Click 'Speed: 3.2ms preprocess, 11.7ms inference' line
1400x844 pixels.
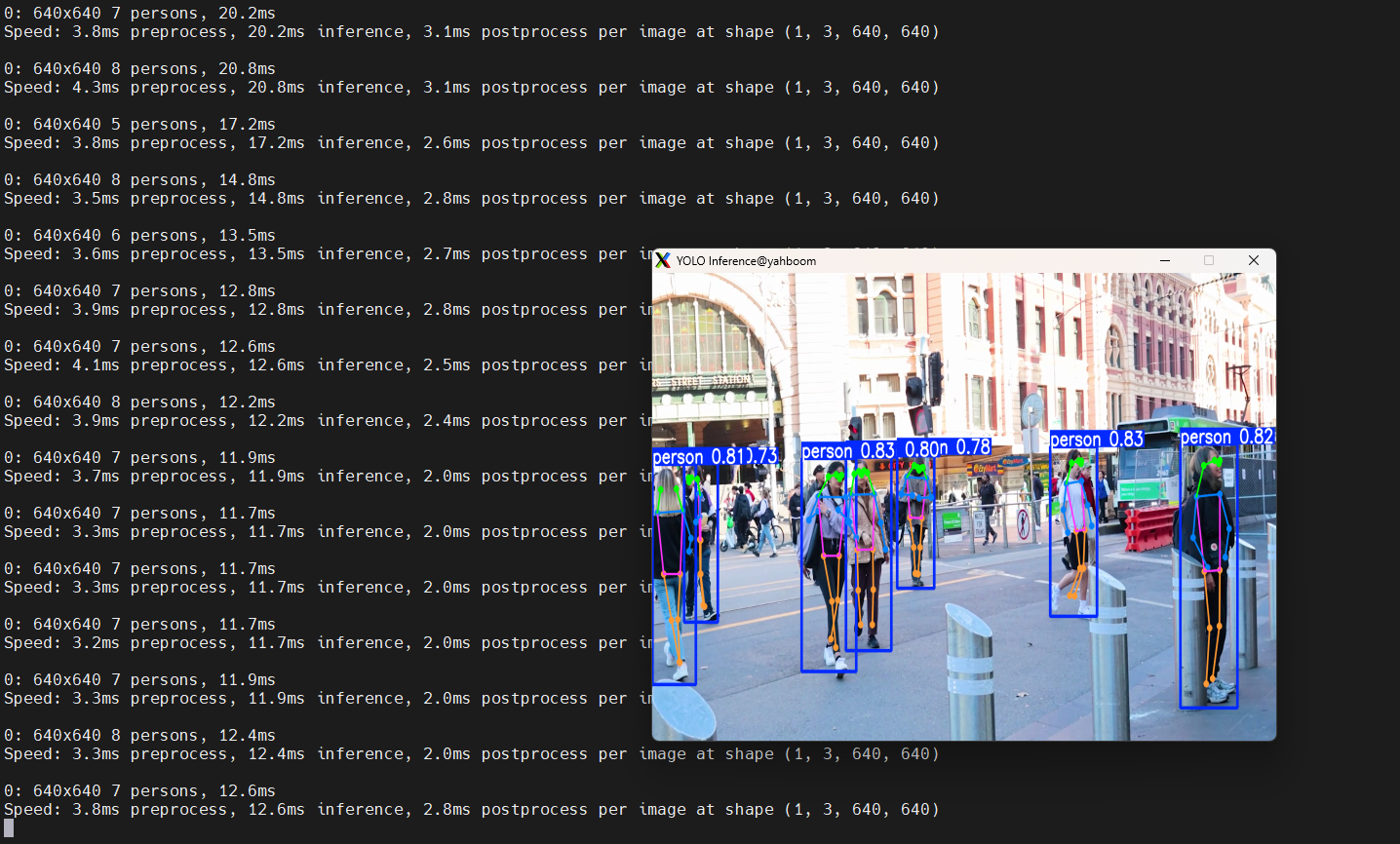coord(328,643)
